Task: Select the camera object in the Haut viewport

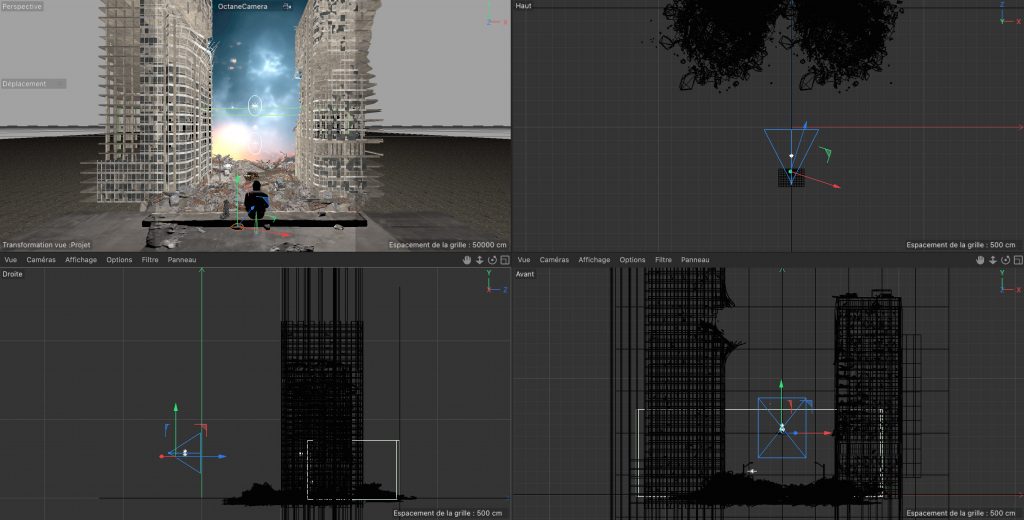Action: 791,156
